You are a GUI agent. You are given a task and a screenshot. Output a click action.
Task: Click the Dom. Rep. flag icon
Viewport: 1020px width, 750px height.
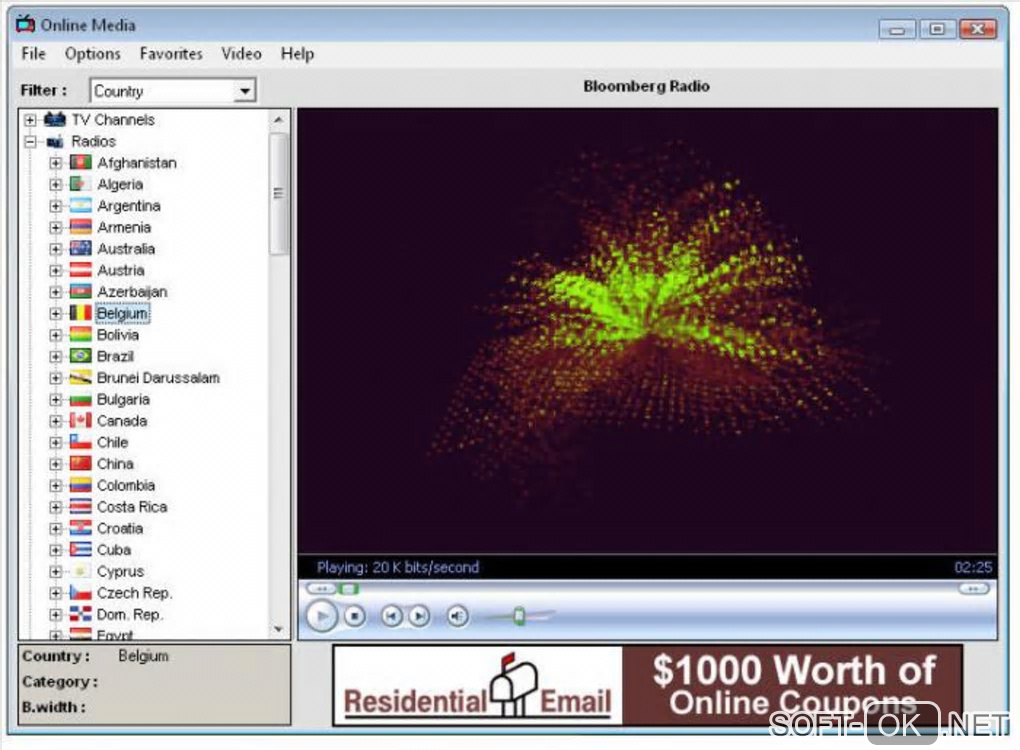(81, 614)
